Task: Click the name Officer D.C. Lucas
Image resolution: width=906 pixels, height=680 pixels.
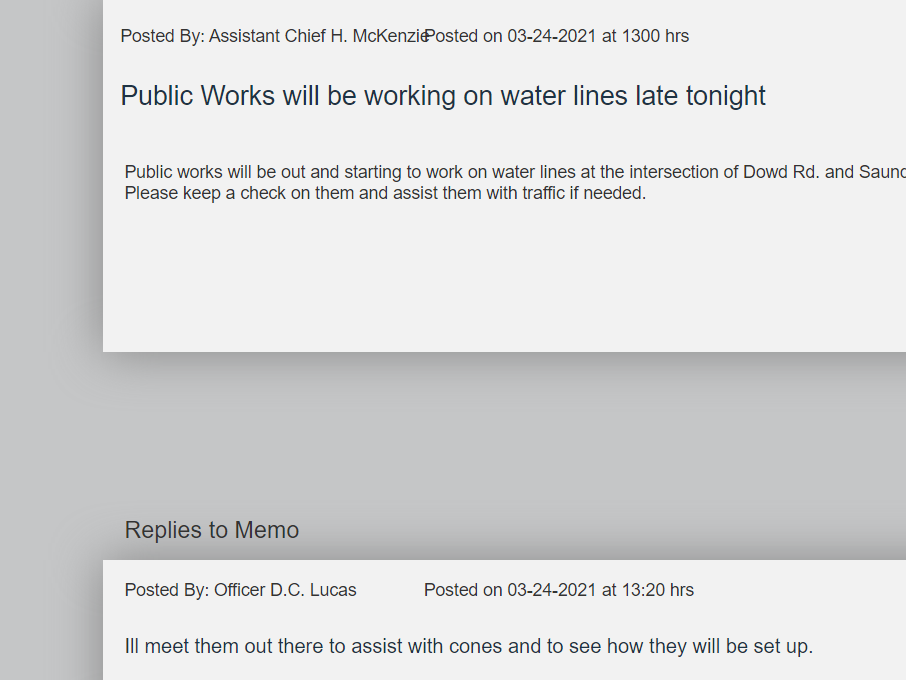Action: click(285, 590)
